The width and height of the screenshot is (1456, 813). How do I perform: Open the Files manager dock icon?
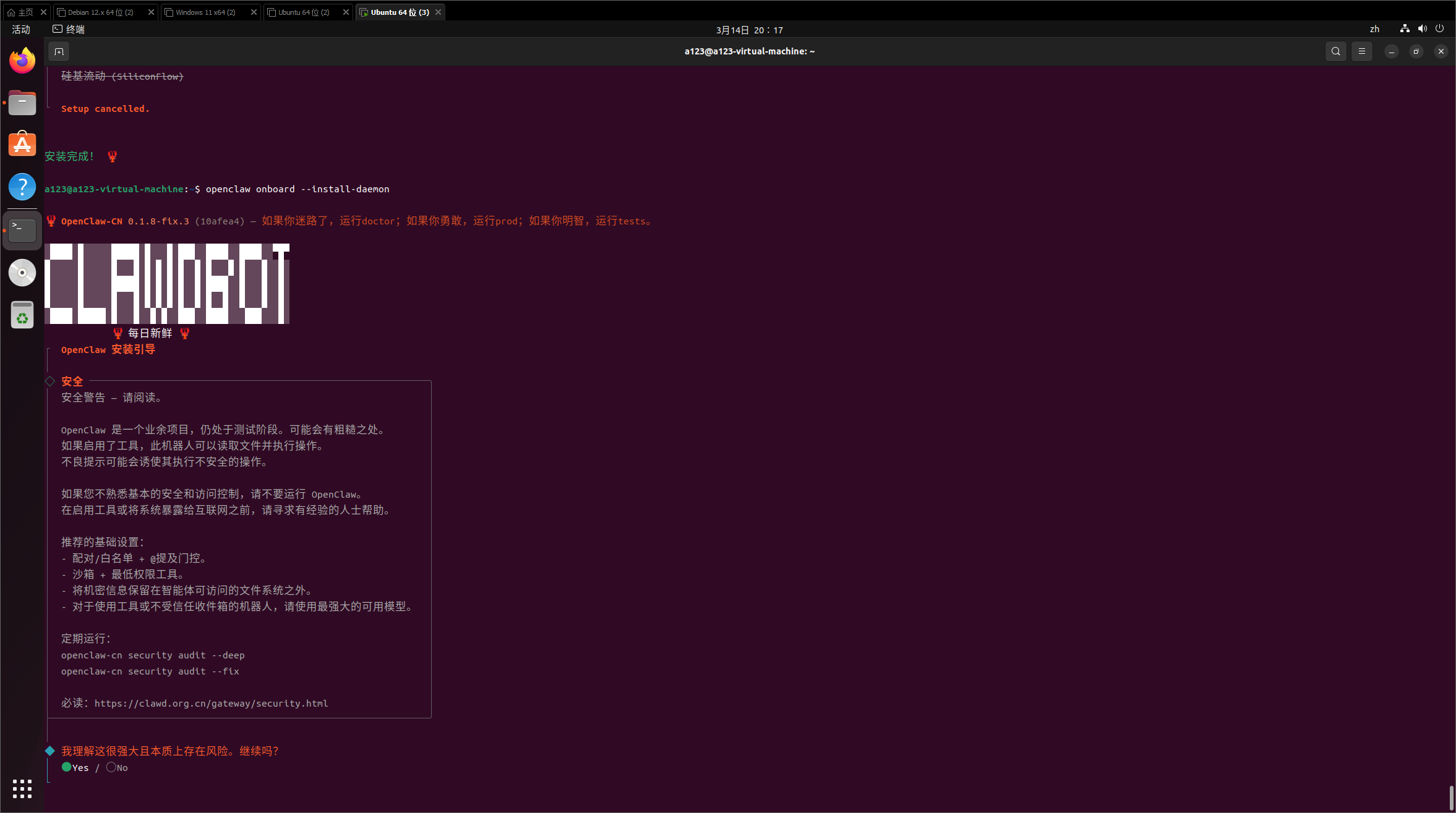(22, 103)
